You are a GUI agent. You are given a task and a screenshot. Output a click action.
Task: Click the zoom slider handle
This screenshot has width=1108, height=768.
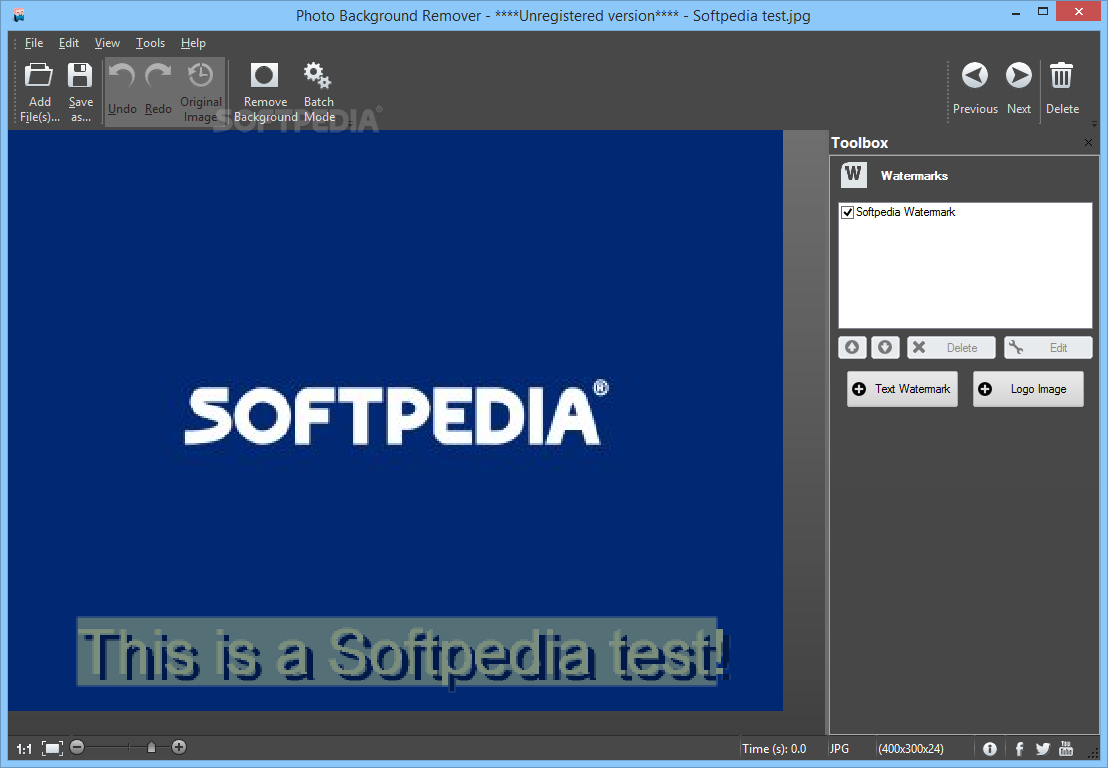151,747
